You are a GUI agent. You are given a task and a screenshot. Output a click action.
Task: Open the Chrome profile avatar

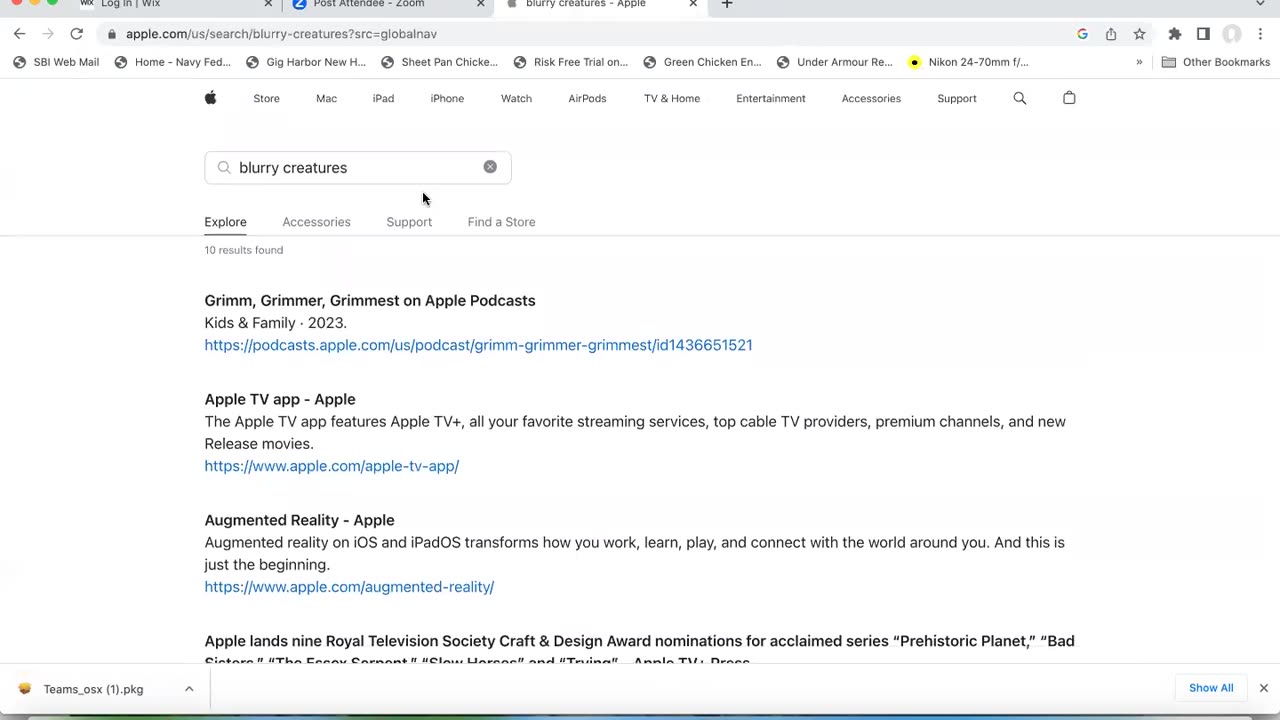1232,34
